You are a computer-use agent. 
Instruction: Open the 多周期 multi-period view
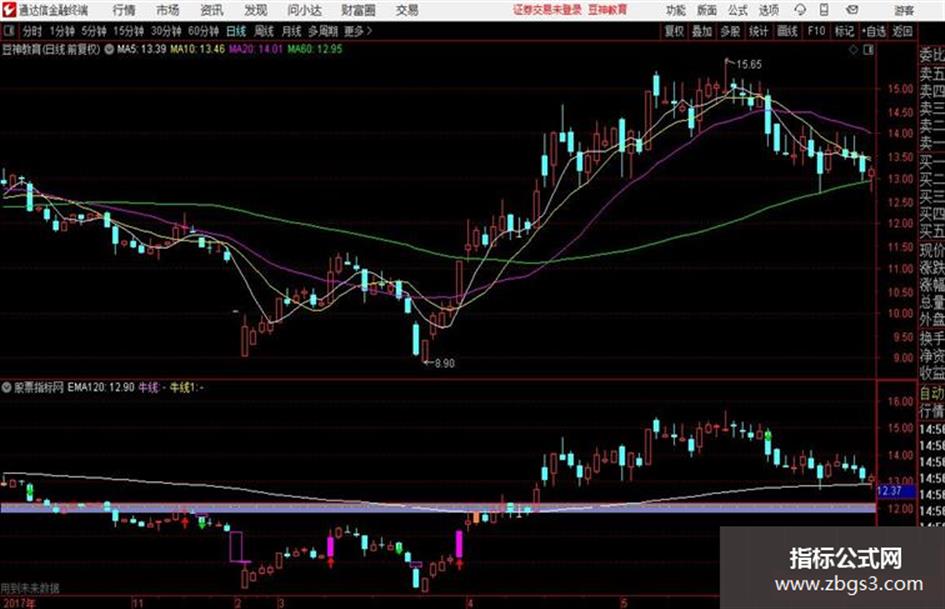click(x=323, y=31)
